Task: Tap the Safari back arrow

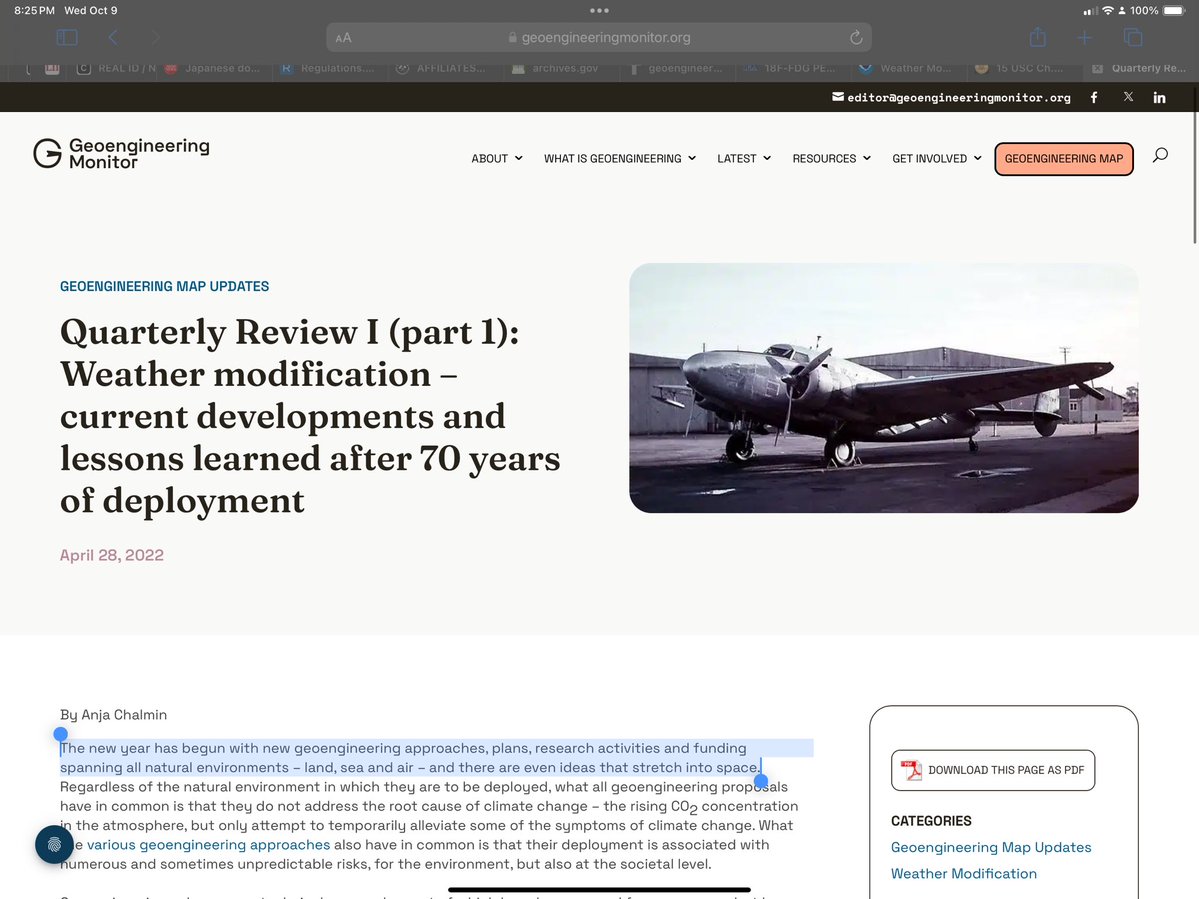Action: pyautogui.click(x=113, y=38)
